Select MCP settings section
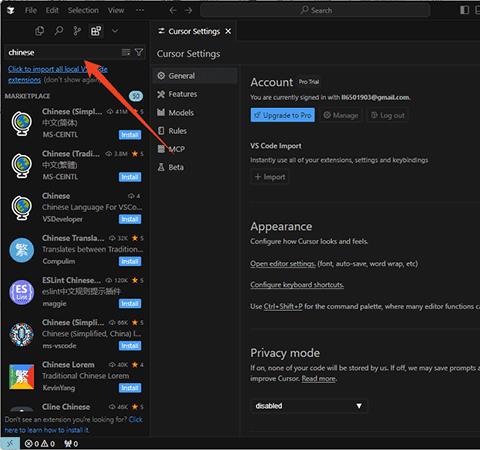The height and width of the screenshot is (450, 480). 195,149
